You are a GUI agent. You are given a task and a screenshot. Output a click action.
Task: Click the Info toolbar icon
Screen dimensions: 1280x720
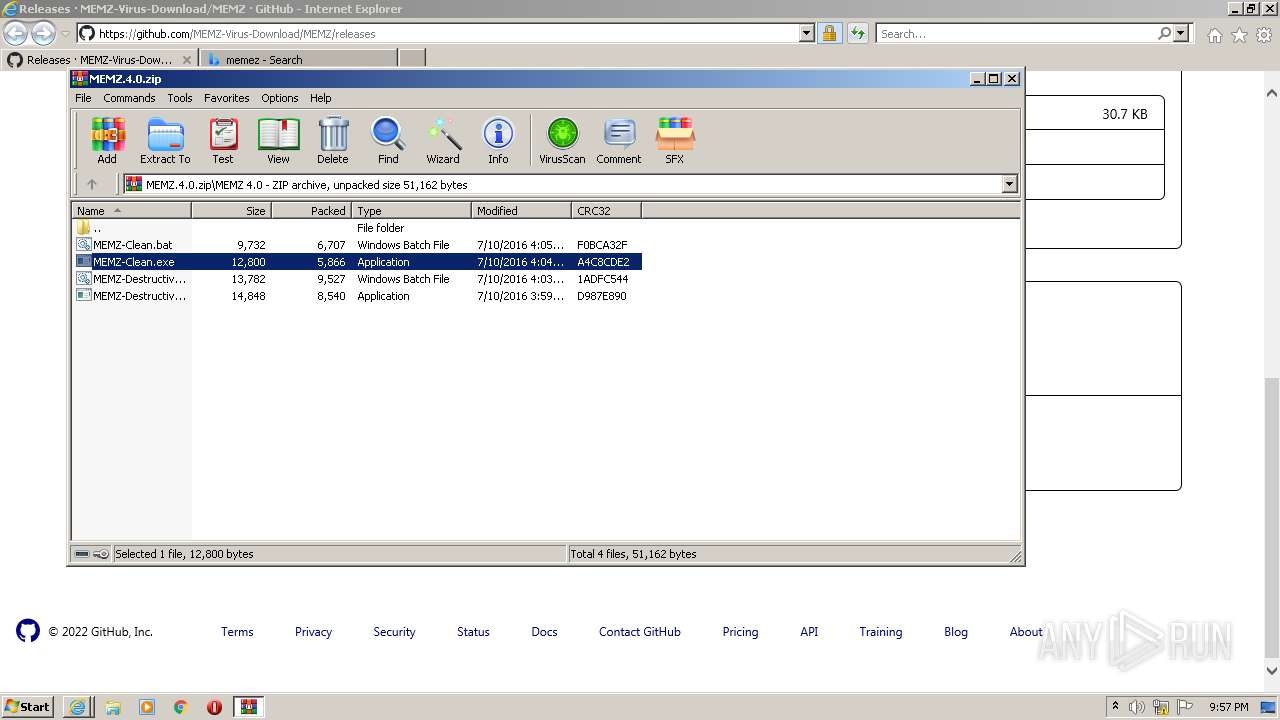[498, 140]
